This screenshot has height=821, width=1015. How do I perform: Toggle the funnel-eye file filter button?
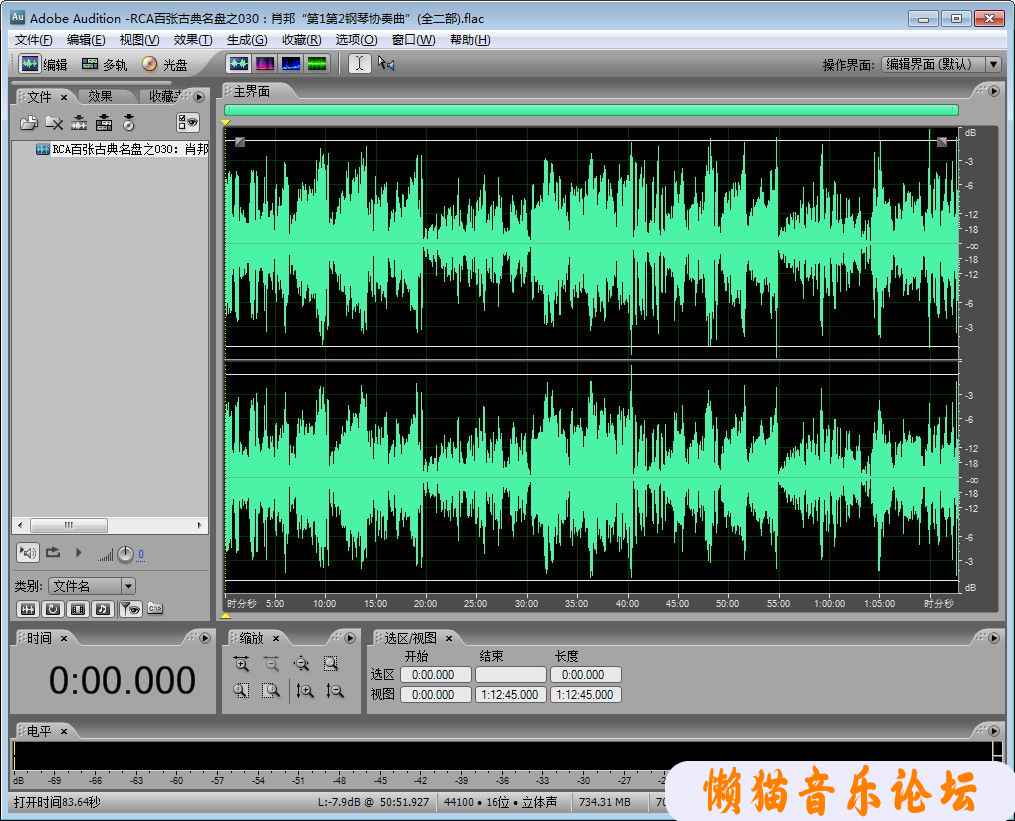coord(130,609)
